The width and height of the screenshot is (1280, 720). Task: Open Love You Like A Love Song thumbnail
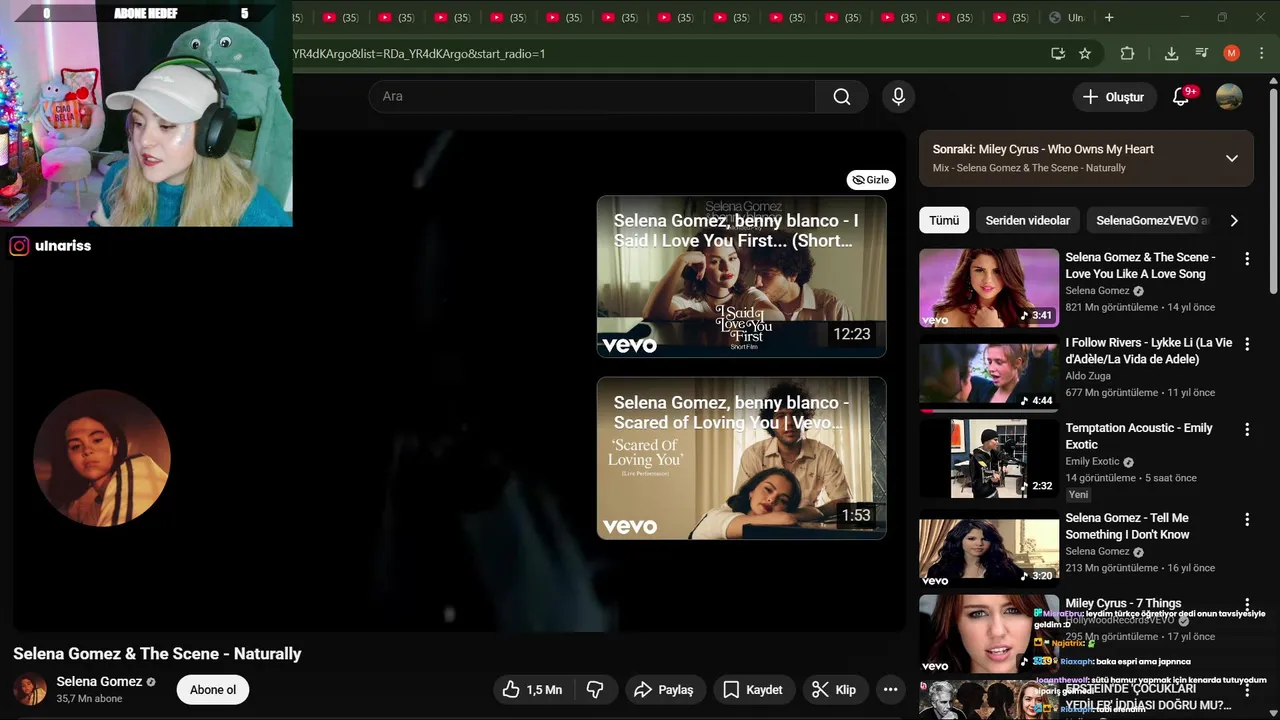point(989,288)
